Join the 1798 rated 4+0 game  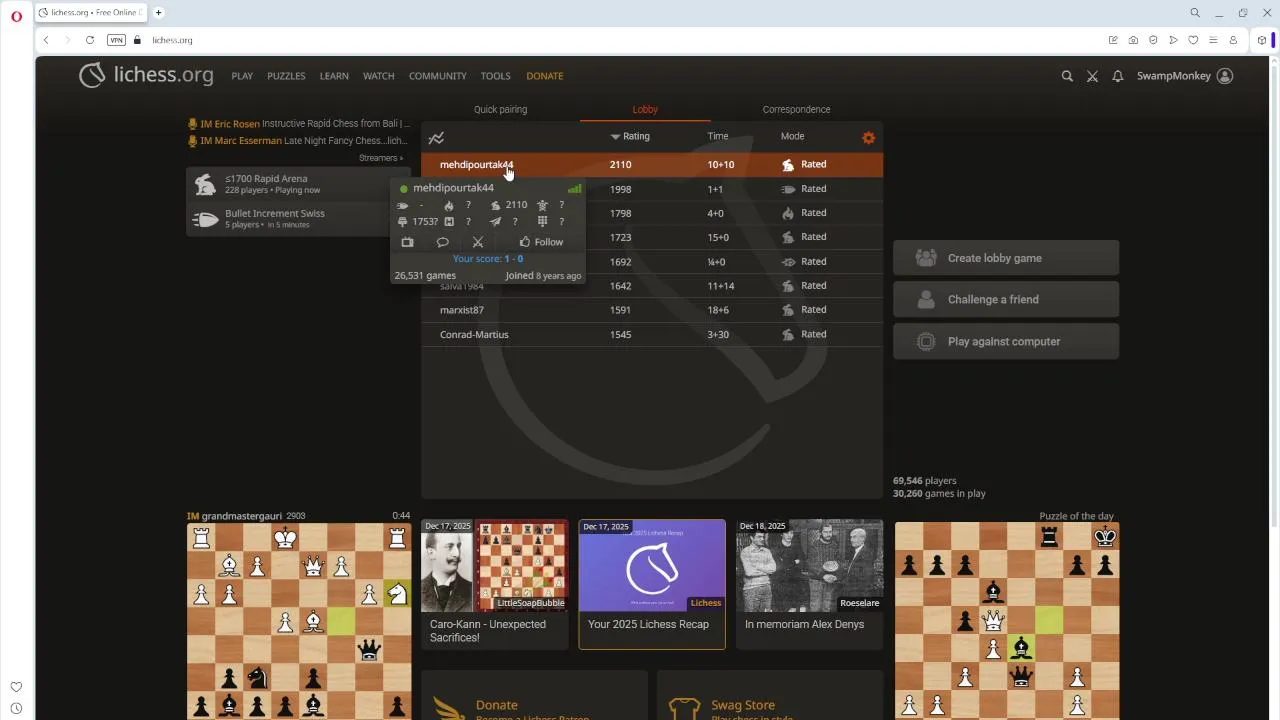652,213
